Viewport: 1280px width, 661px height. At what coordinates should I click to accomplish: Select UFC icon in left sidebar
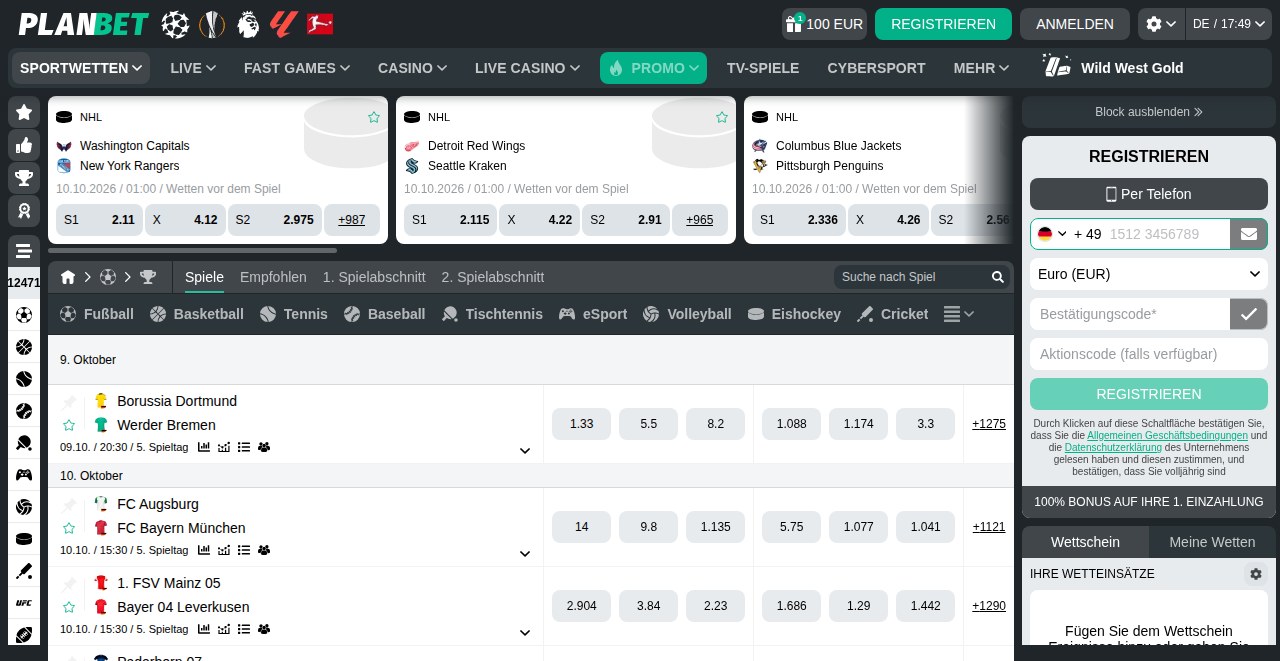(24, 603)
